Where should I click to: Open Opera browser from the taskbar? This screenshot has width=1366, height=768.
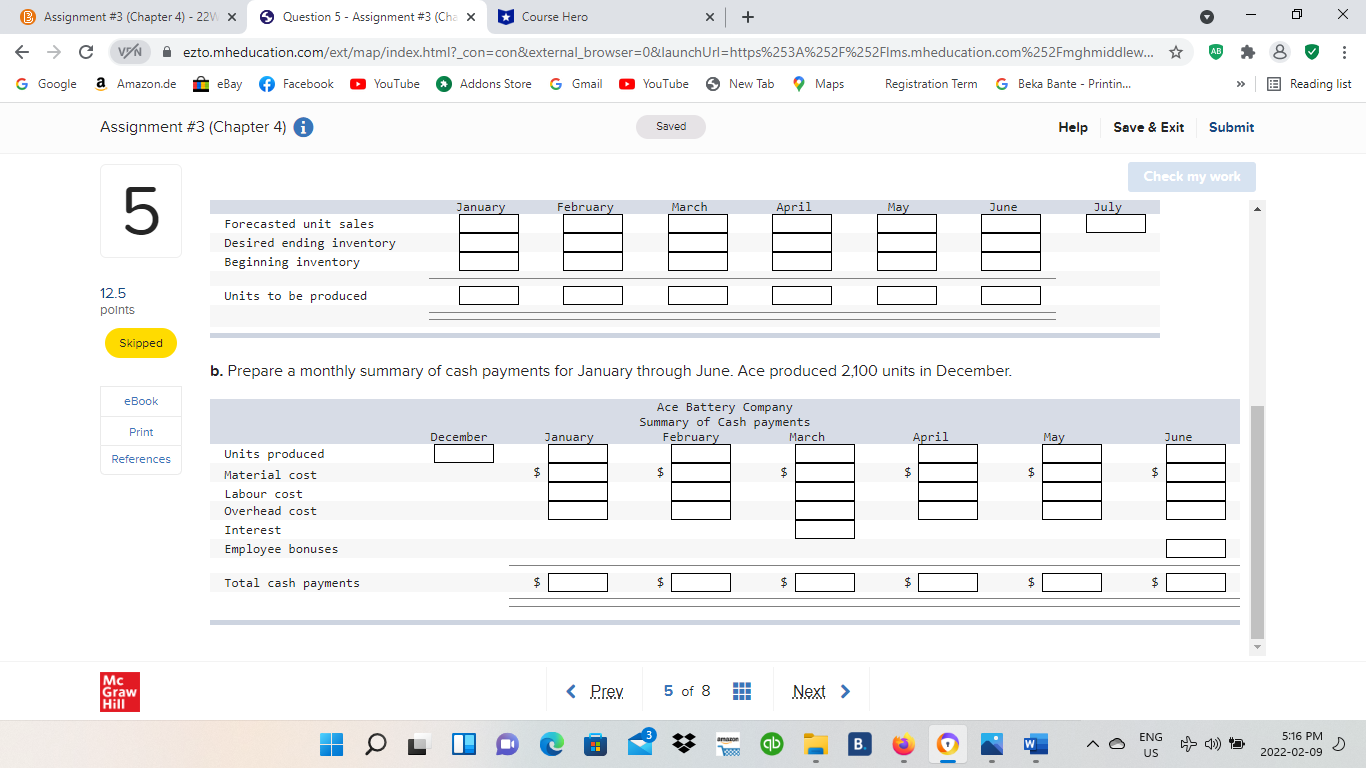coord(947,744)
